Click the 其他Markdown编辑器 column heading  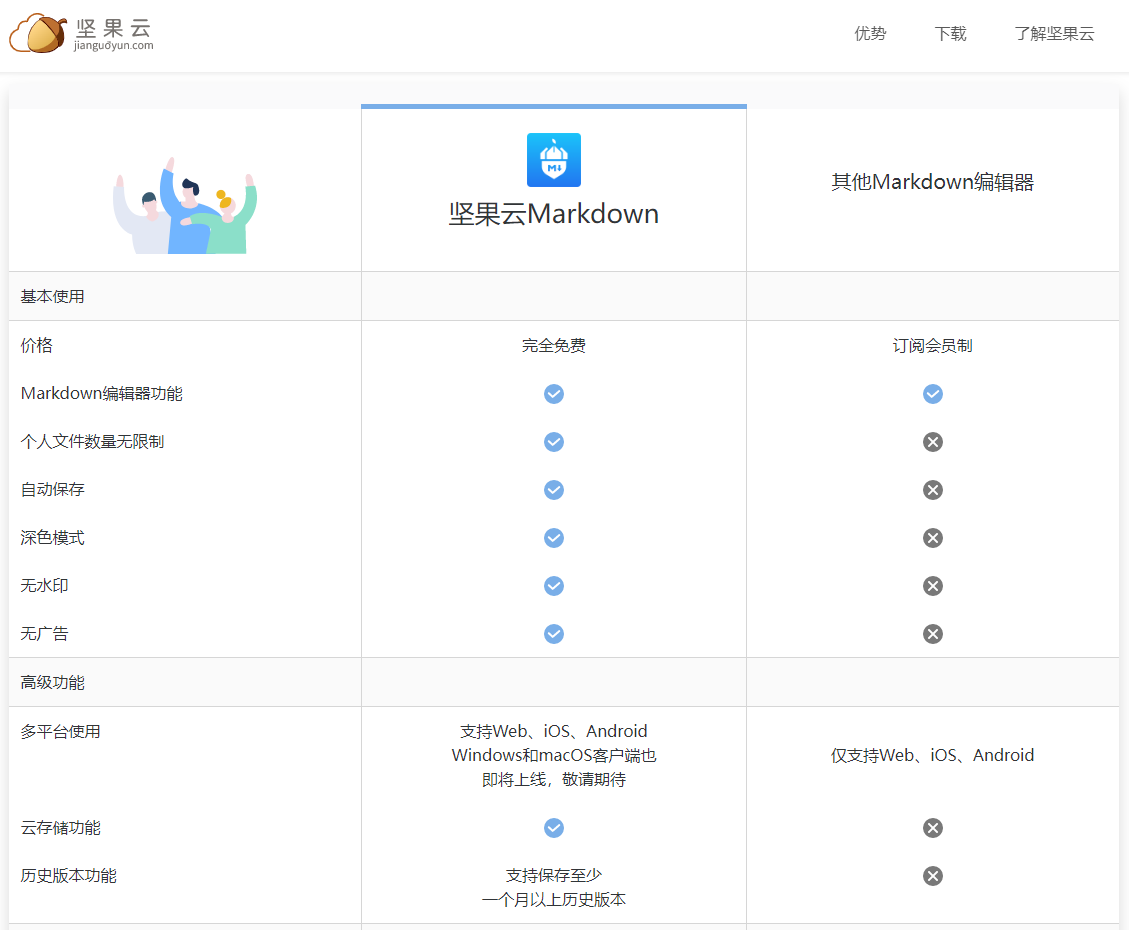[932, 182]
